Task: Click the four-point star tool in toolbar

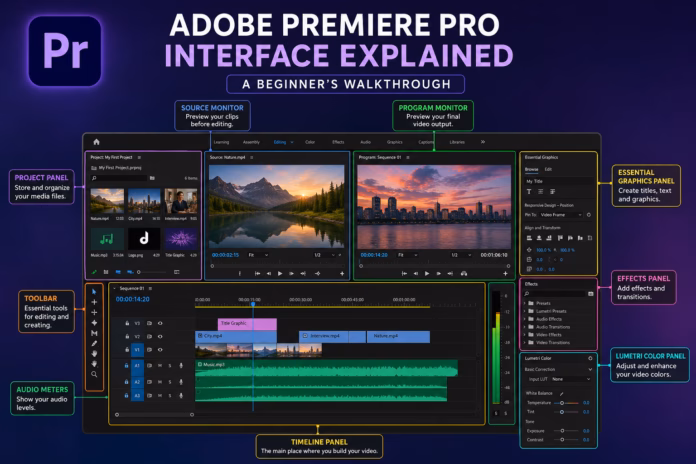Action: (x=94, y=323)
